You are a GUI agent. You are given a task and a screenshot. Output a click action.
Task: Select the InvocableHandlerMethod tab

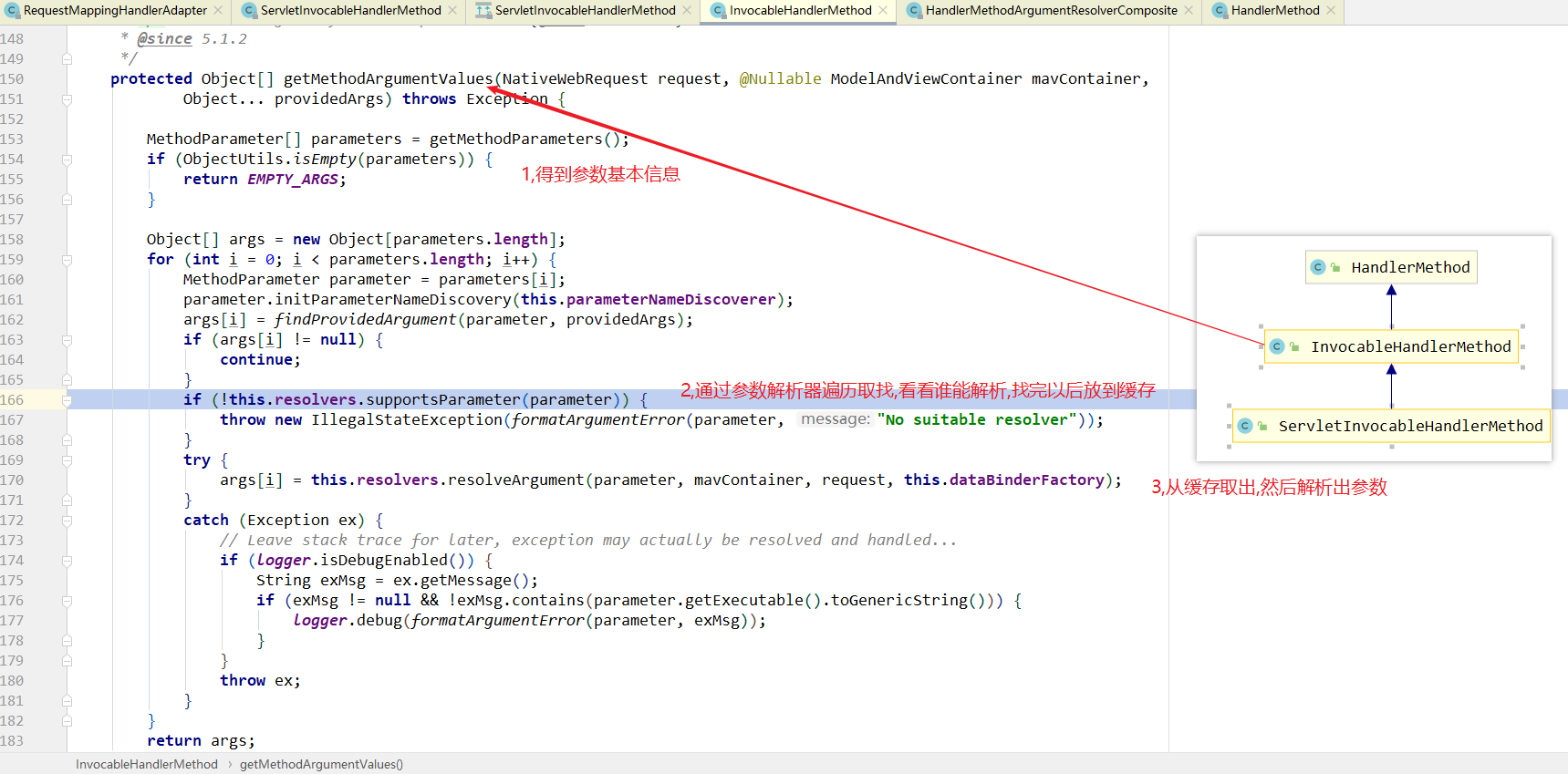(x=800, y=11)
